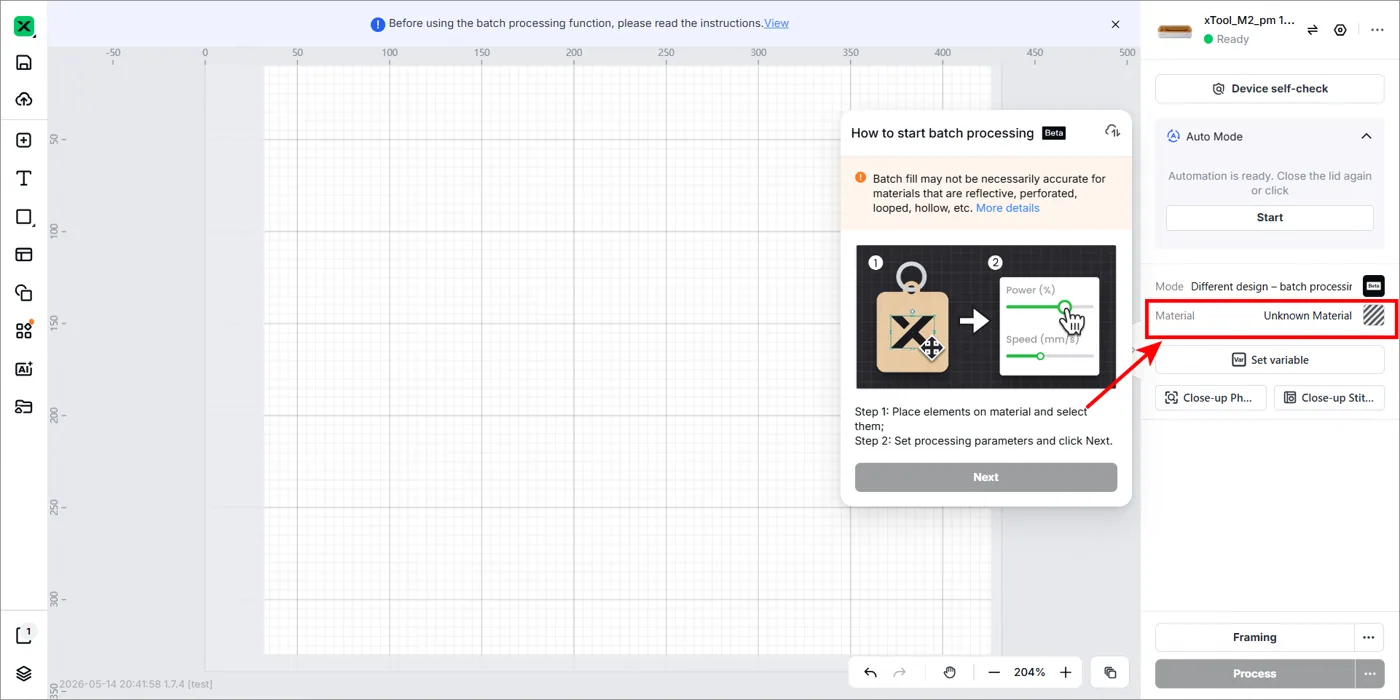Click the Save file icon
This screenshot has width=1400, height=700.
[24, 62]
